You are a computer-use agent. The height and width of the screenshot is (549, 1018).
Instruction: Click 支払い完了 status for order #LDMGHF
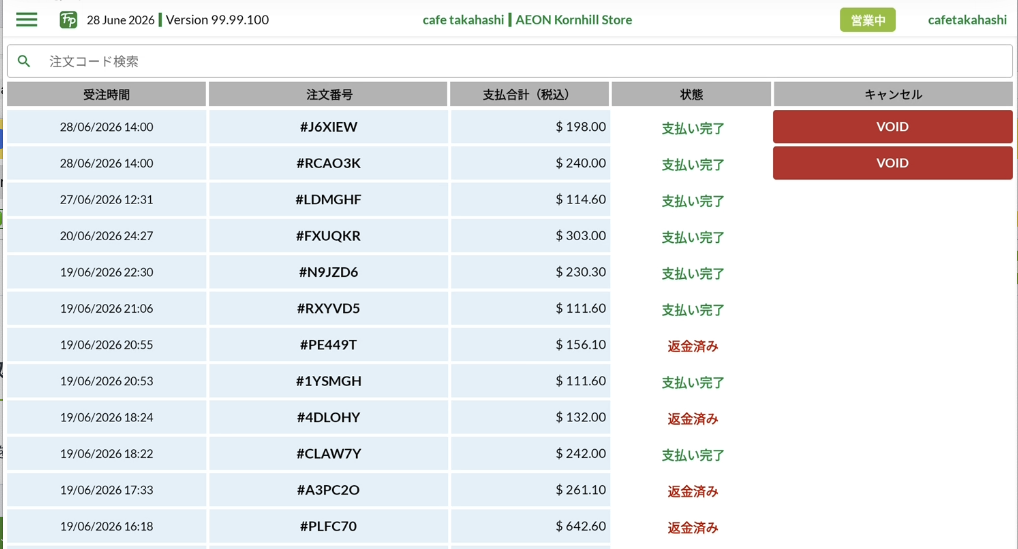pos(693,201)
